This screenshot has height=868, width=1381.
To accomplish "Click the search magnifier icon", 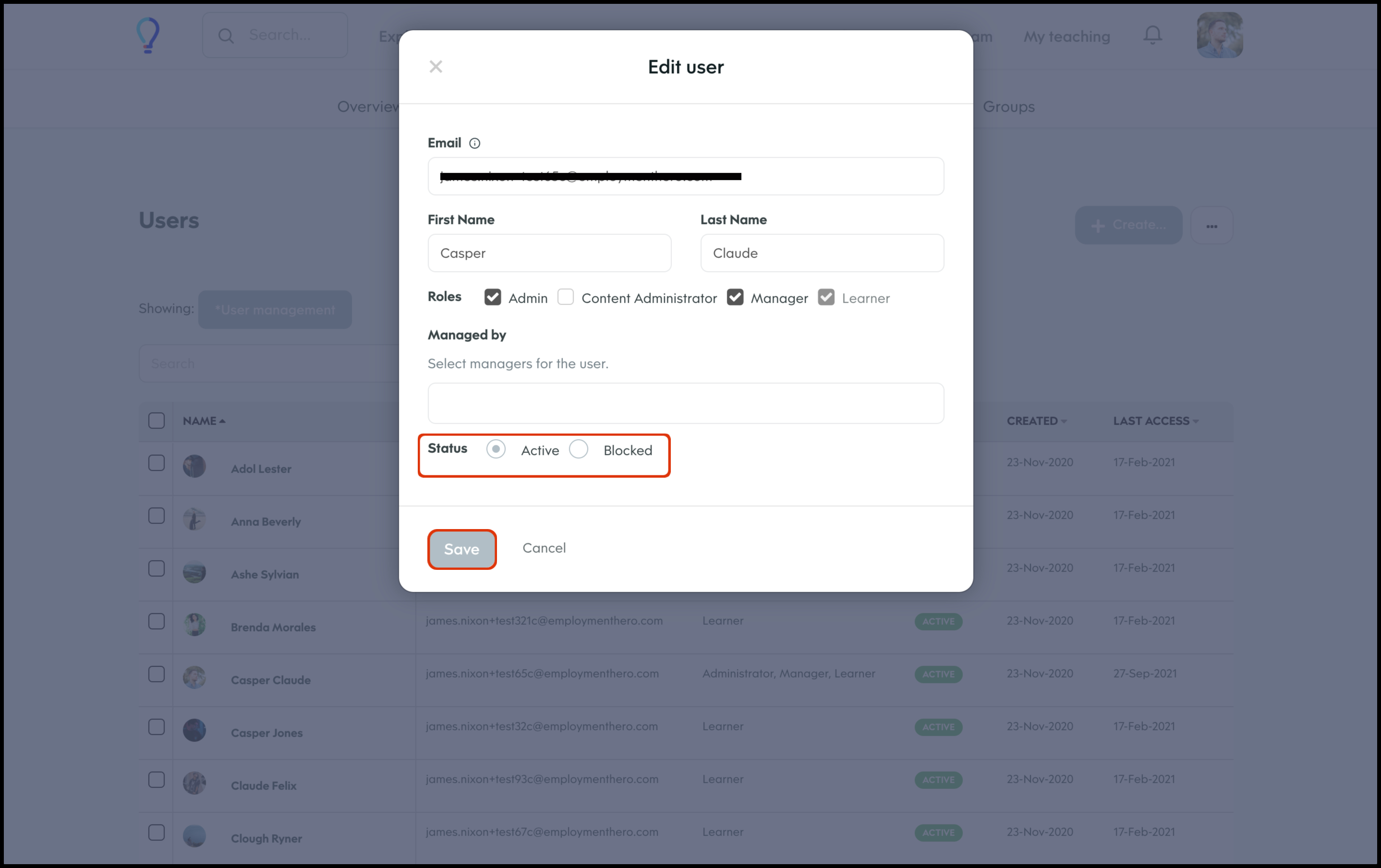I will pyautogui.click(x=226, y=36).
